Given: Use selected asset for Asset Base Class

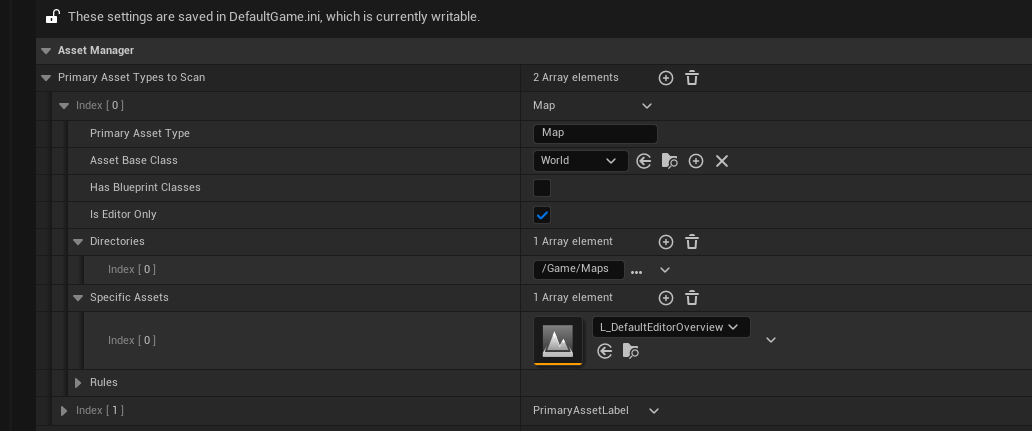Looking at the screenshot, I should point(644,161).
